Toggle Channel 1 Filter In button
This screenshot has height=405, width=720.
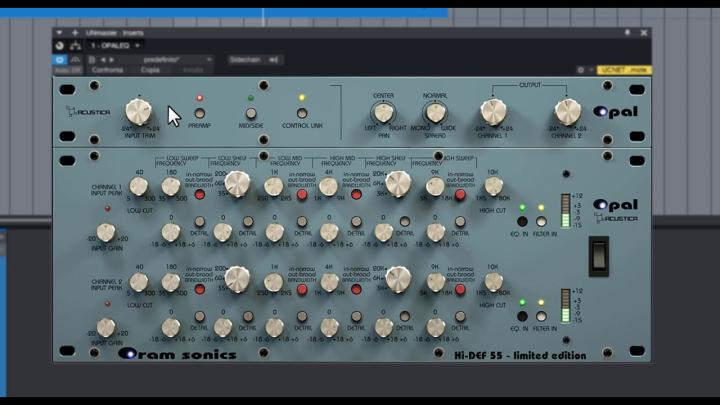pos(541,221)
